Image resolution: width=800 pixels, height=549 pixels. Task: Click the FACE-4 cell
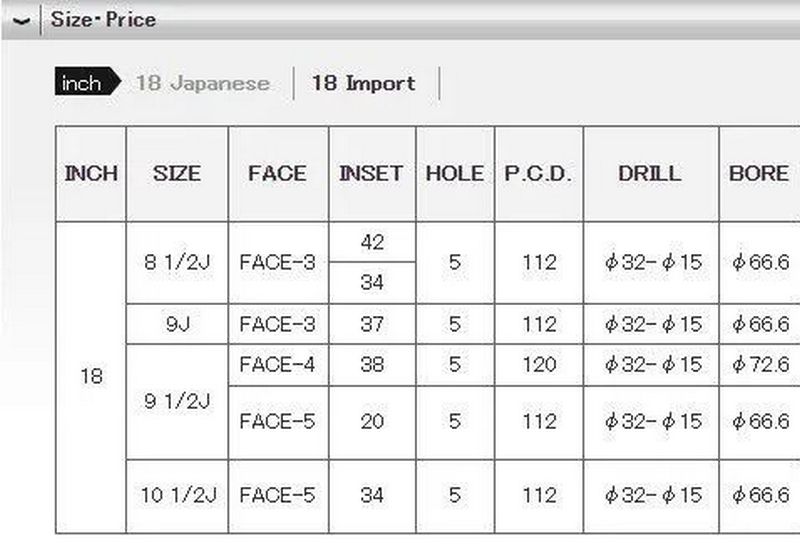[277, 365]
